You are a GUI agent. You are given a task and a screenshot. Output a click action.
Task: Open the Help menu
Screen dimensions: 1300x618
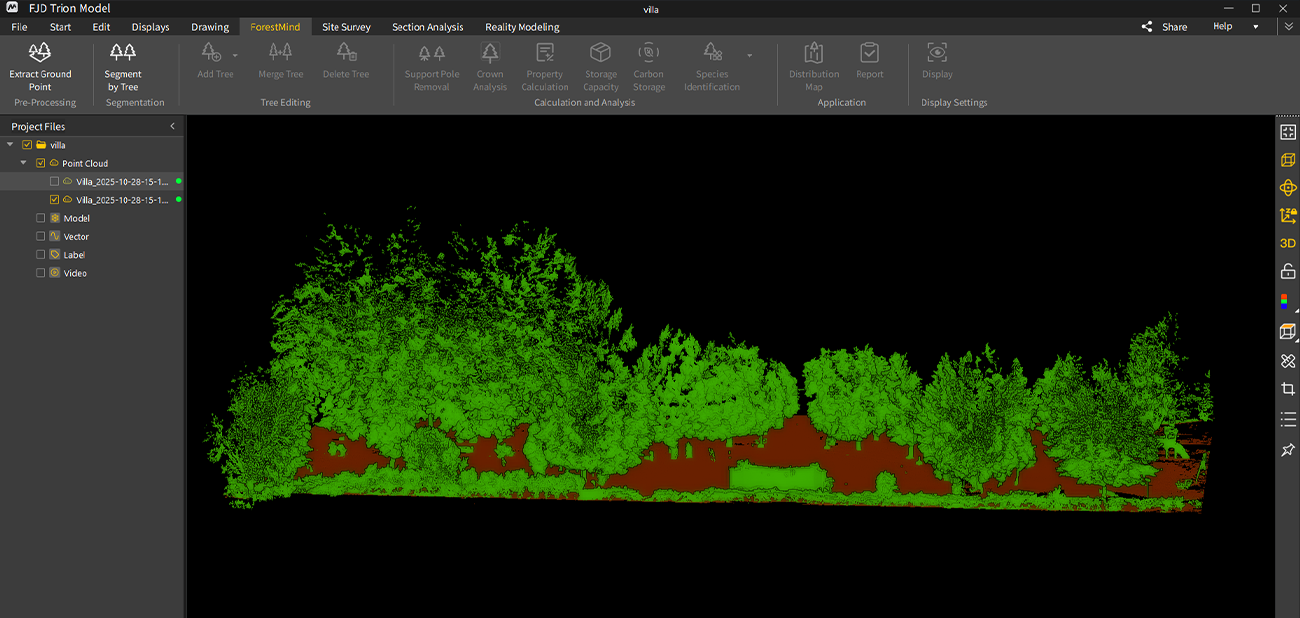[1222, 27]
